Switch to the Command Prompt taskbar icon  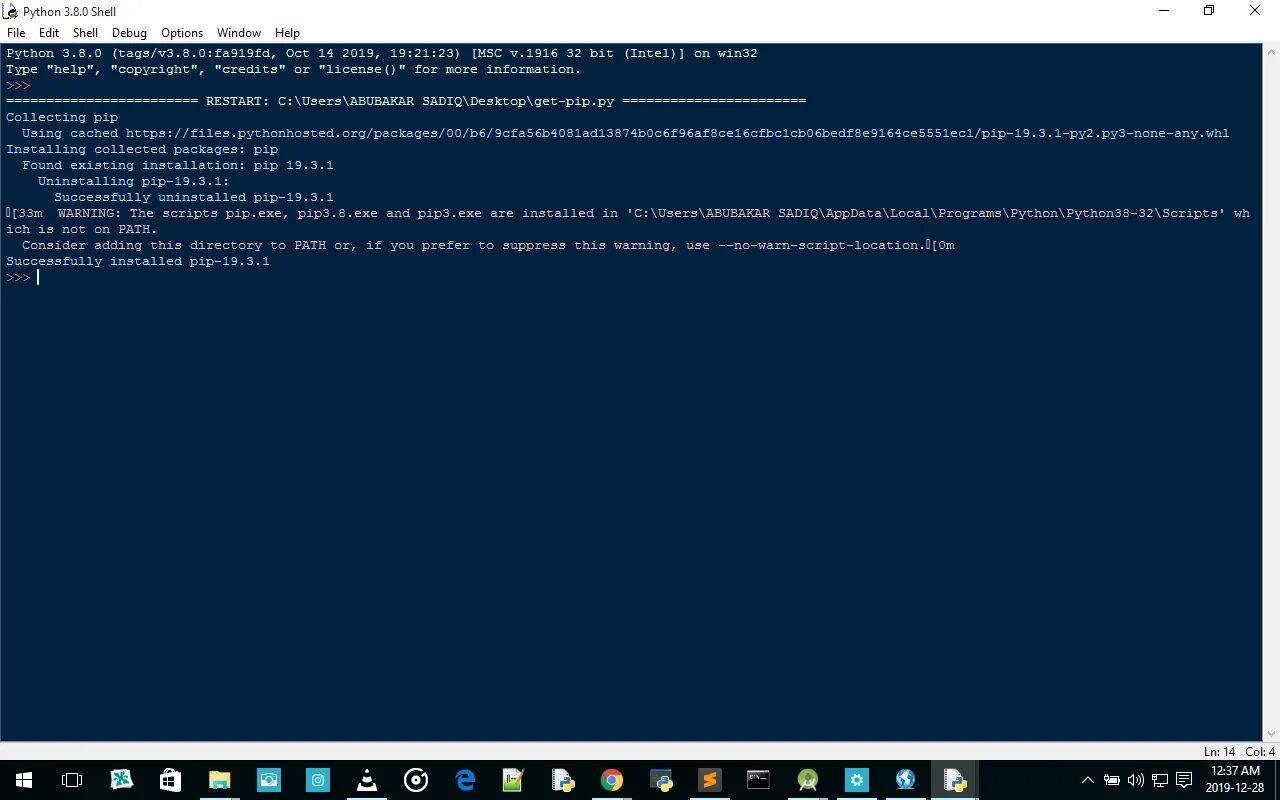(x=759, y=780)
